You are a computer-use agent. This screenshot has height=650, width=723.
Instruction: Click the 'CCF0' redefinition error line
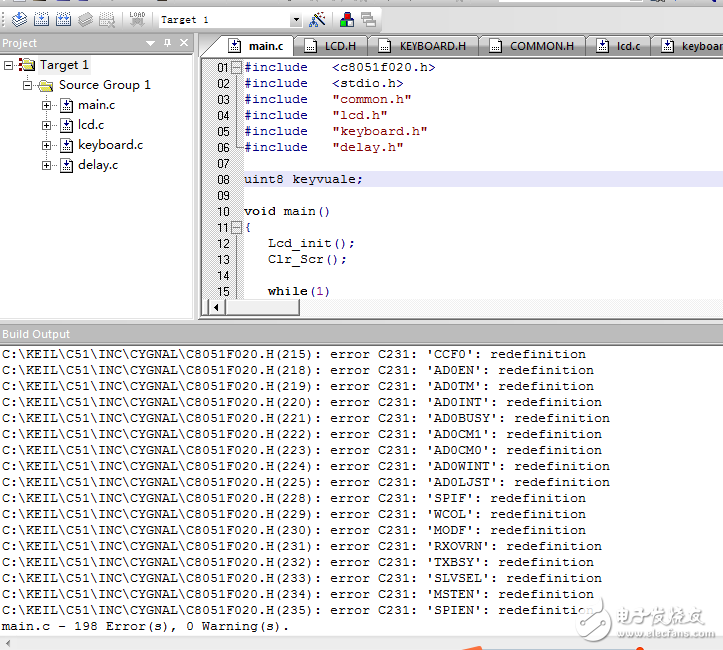click(x=294, y=354)
